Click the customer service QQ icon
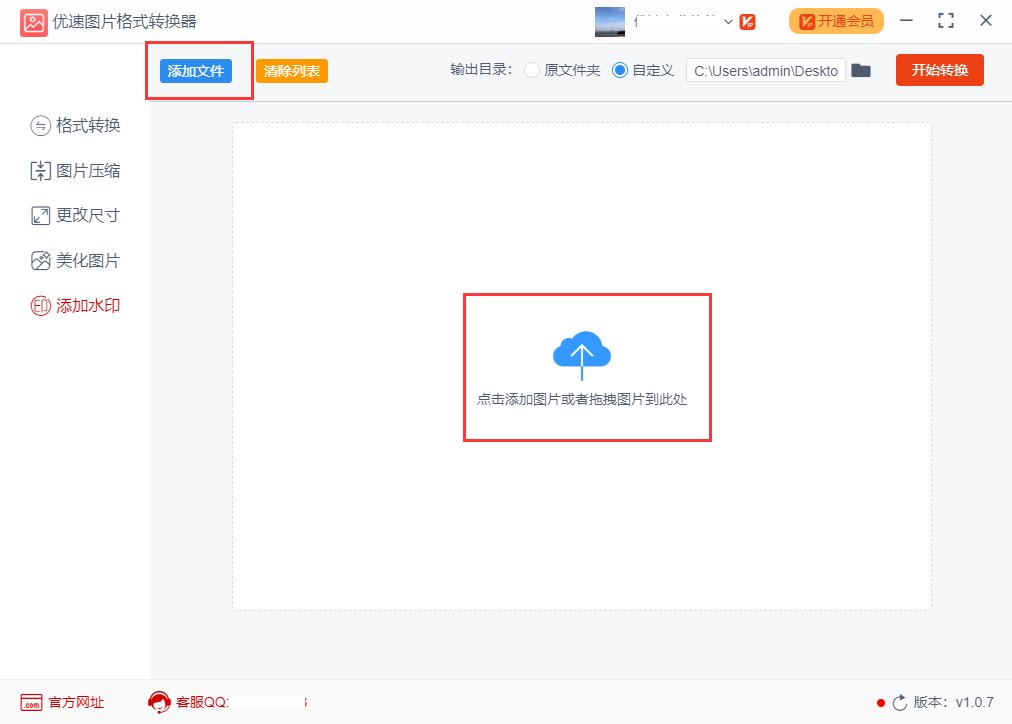1012x724 pixels. (160, 702)
